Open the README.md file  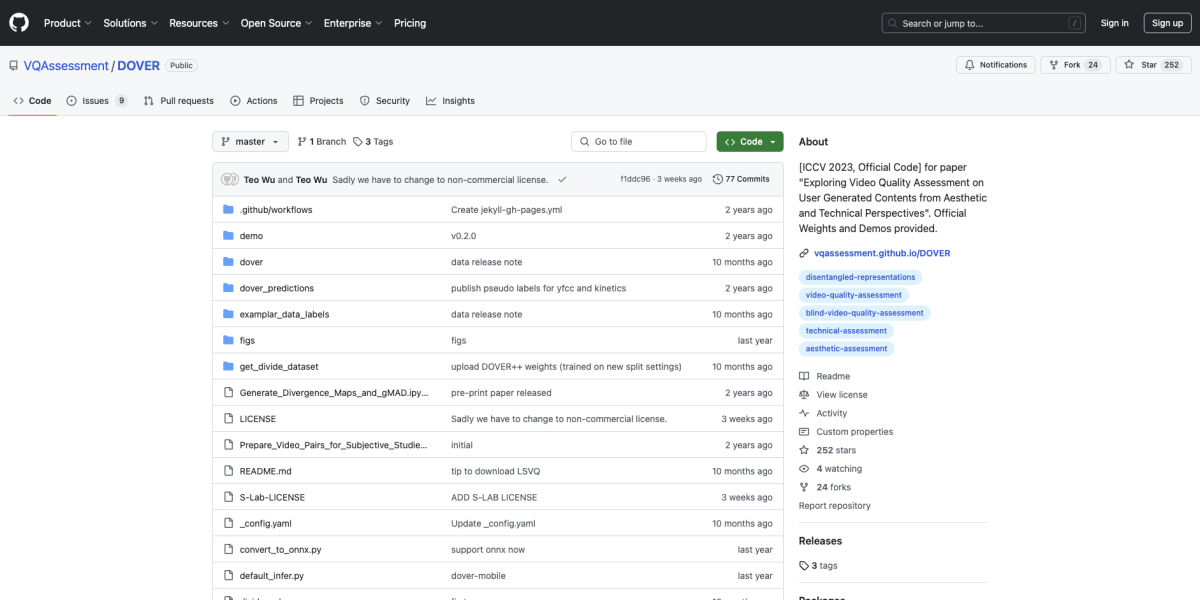(x=265, y=471)
